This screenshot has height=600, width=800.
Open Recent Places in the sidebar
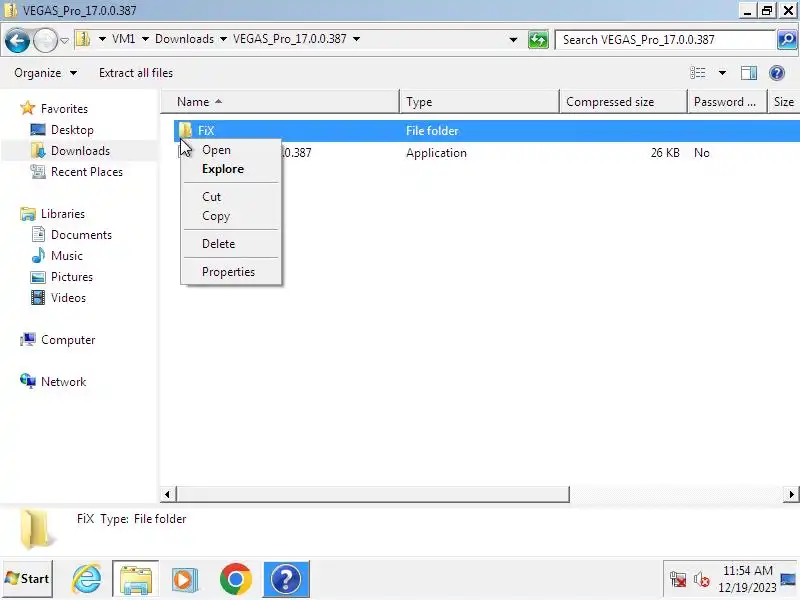(x=87, y=171)
